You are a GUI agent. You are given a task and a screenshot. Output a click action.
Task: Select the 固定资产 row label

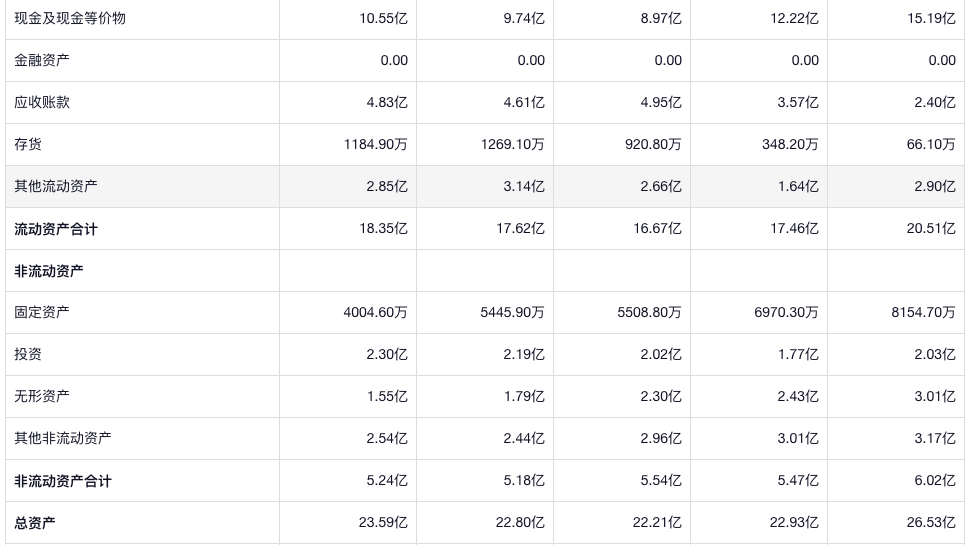pyautogui.click(x=42, y=312)
